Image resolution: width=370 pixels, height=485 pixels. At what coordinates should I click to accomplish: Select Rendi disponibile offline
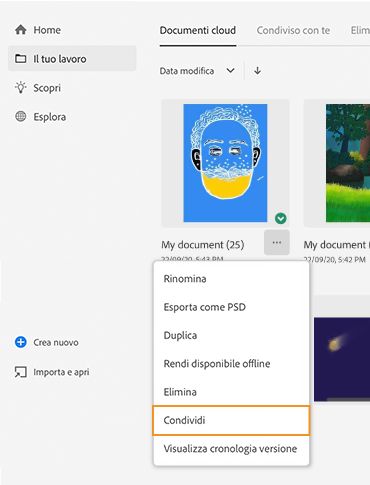[x=231, y=364]
